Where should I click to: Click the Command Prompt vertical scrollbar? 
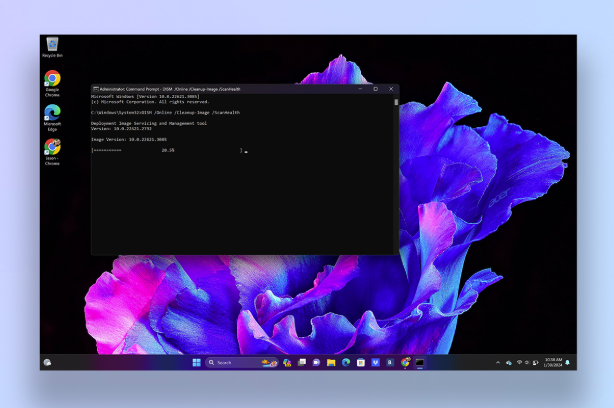[x=396, y=170]
